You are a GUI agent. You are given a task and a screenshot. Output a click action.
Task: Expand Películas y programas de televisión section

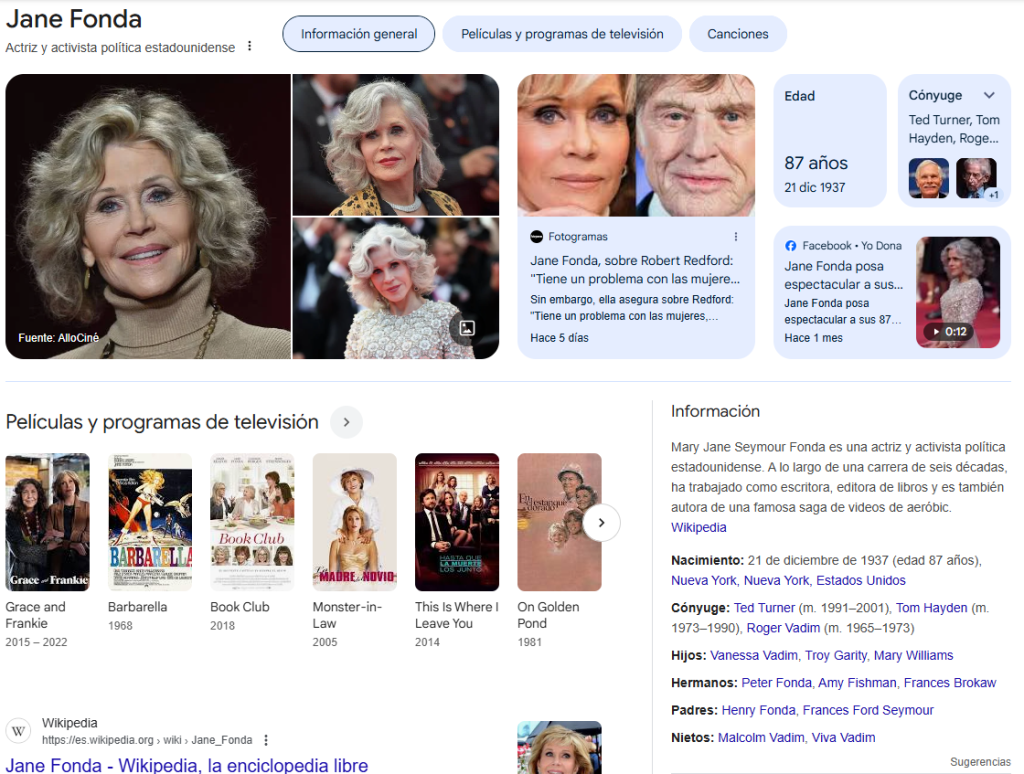(346, 422)
